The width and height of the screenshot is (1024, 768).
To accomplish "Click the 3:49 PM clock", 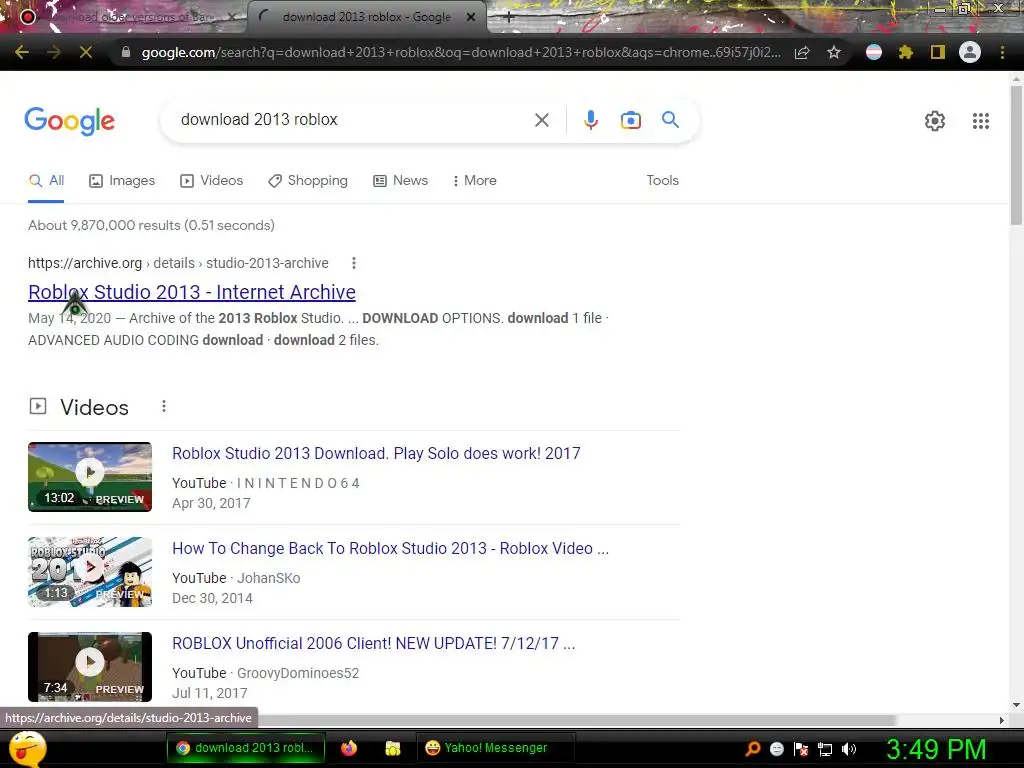I will 936,749.
